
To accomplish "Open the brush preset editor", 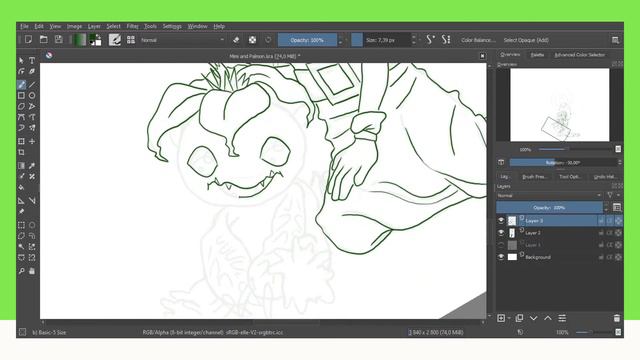I will pyautogui.click(x=115, y=40).
